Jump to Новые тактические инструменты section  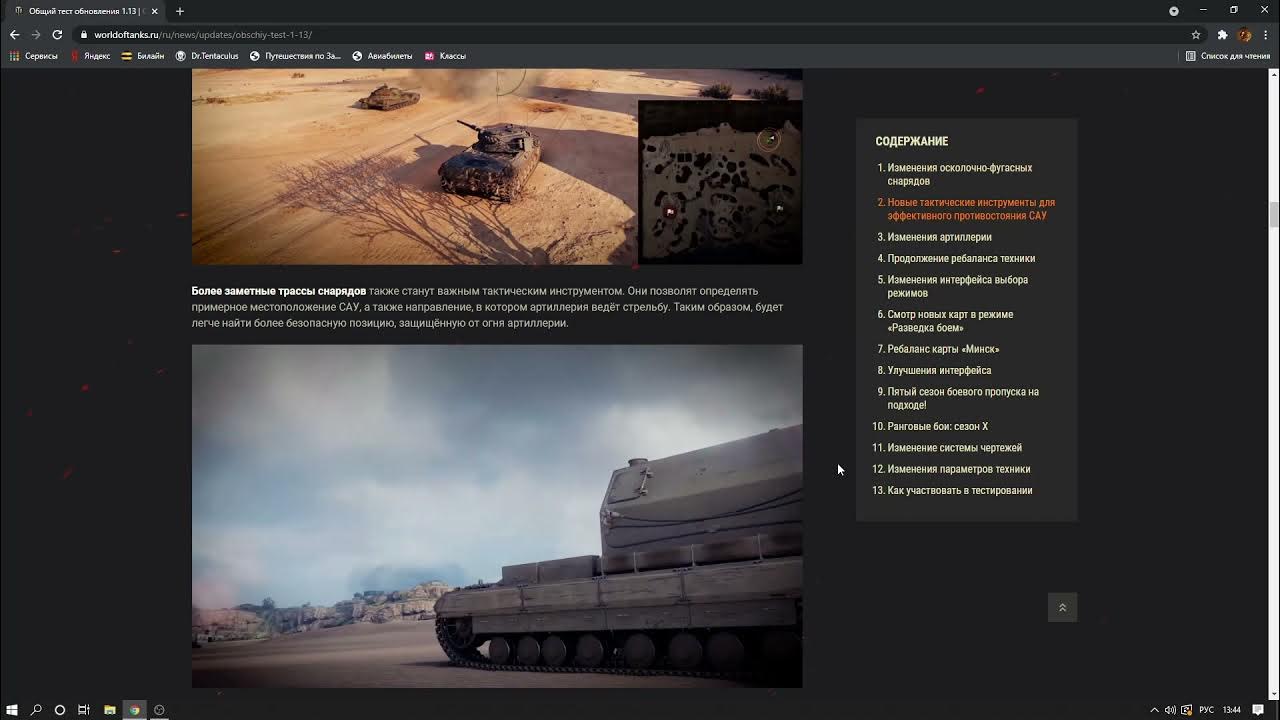[x=970, y=209]
